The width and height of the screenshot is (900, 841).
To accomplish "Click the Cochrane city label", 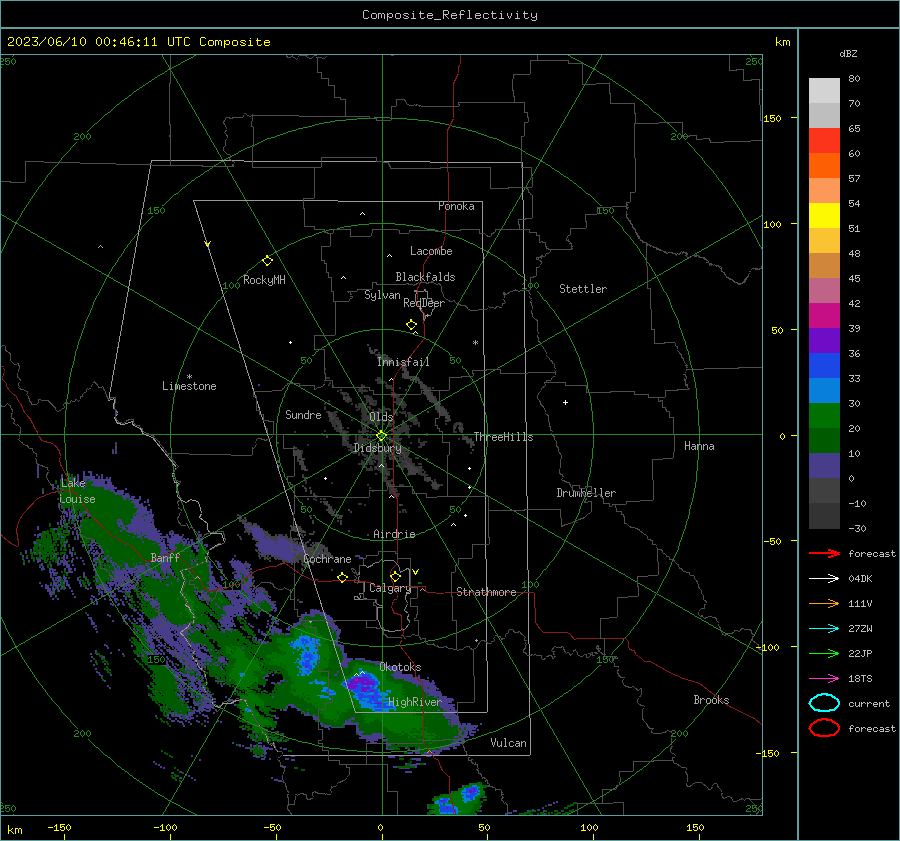I will [327, 559].
